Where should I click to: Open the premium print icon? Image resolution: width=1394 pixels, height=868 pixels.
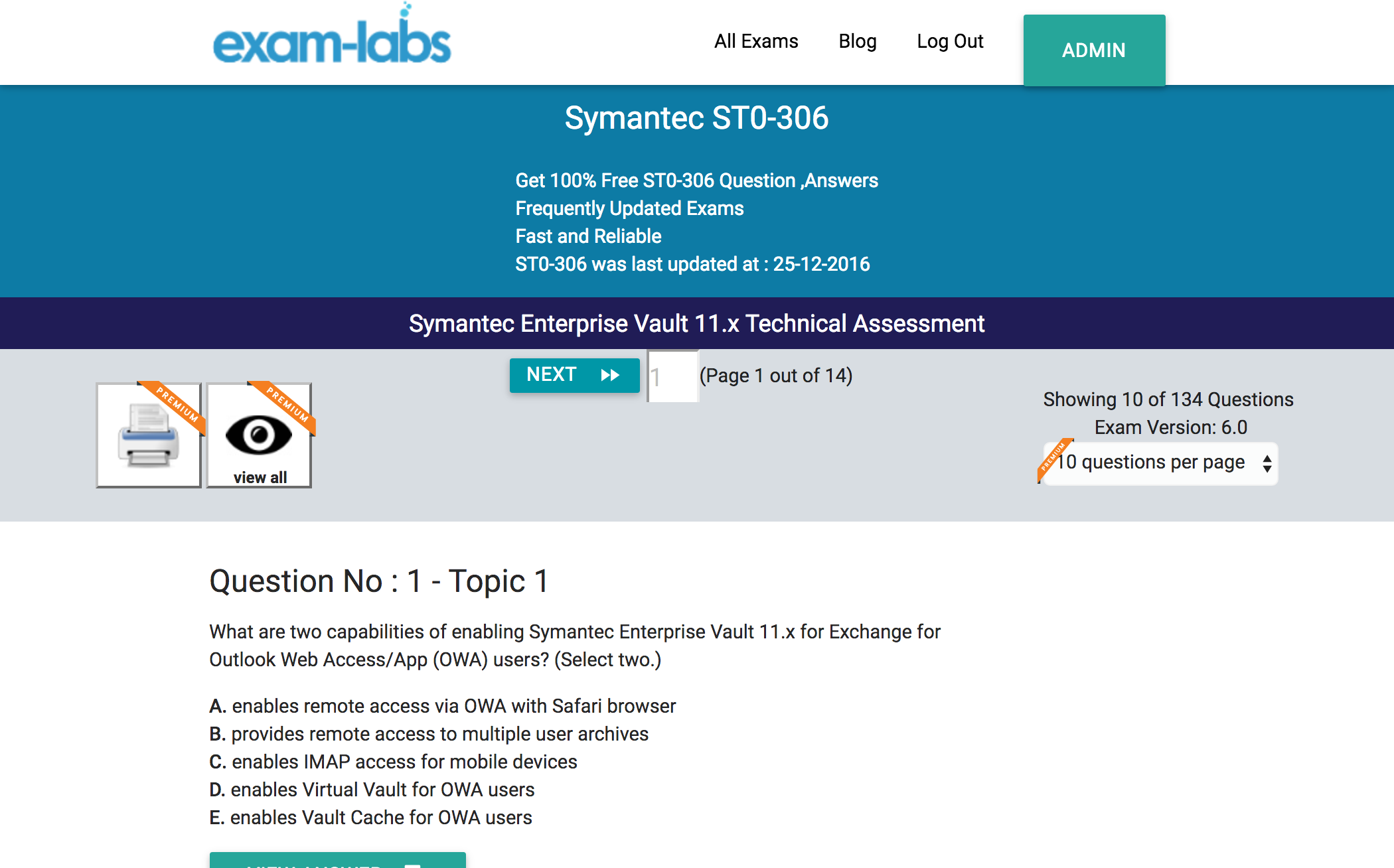tap(149, 435)
